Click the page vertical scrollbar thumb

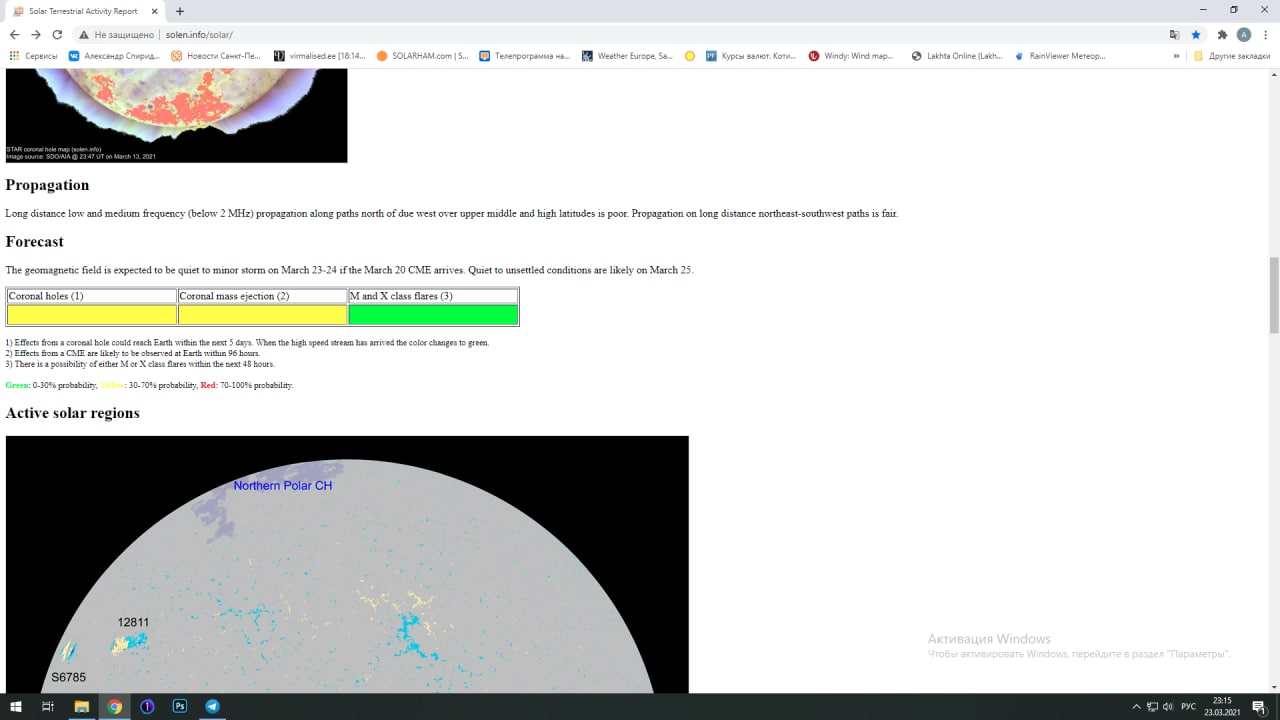pyautogui.click(x=1273, y=295)
